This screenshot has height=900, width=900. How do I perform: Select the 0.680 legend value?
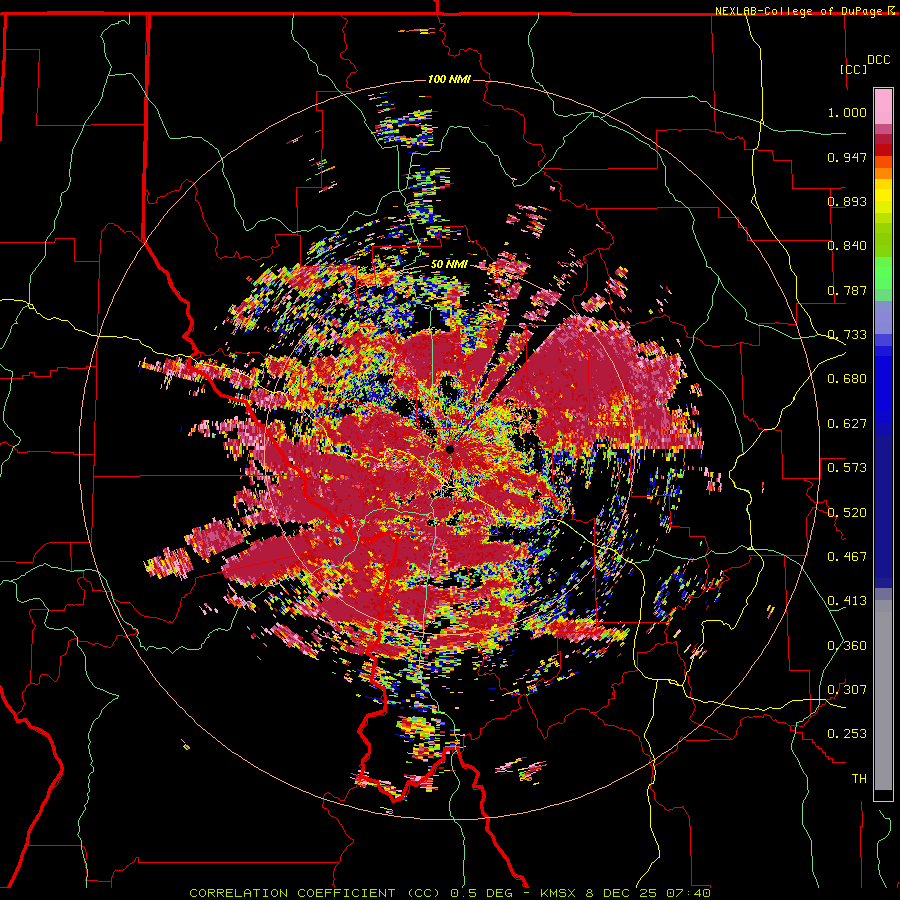click(x=847, y=379)
